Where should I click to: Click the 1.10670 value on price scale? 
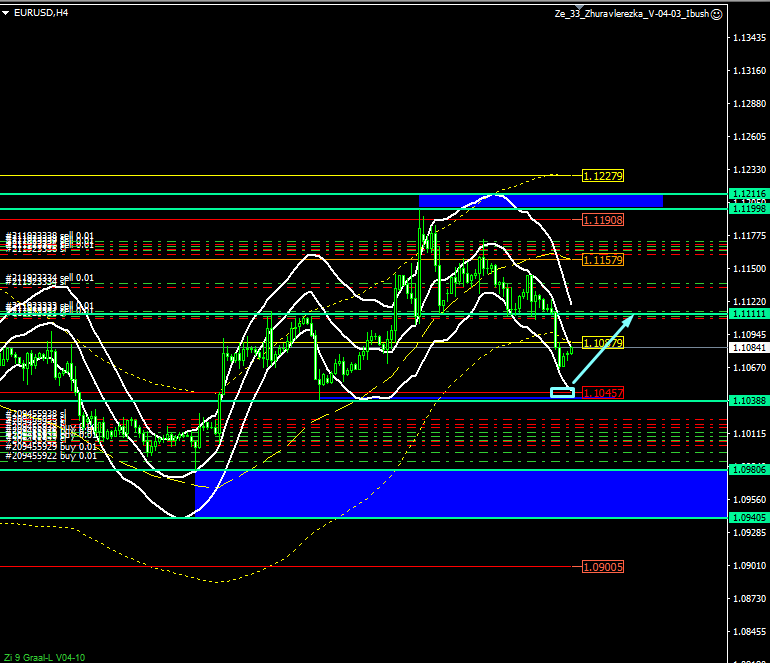tap(749, 367)
